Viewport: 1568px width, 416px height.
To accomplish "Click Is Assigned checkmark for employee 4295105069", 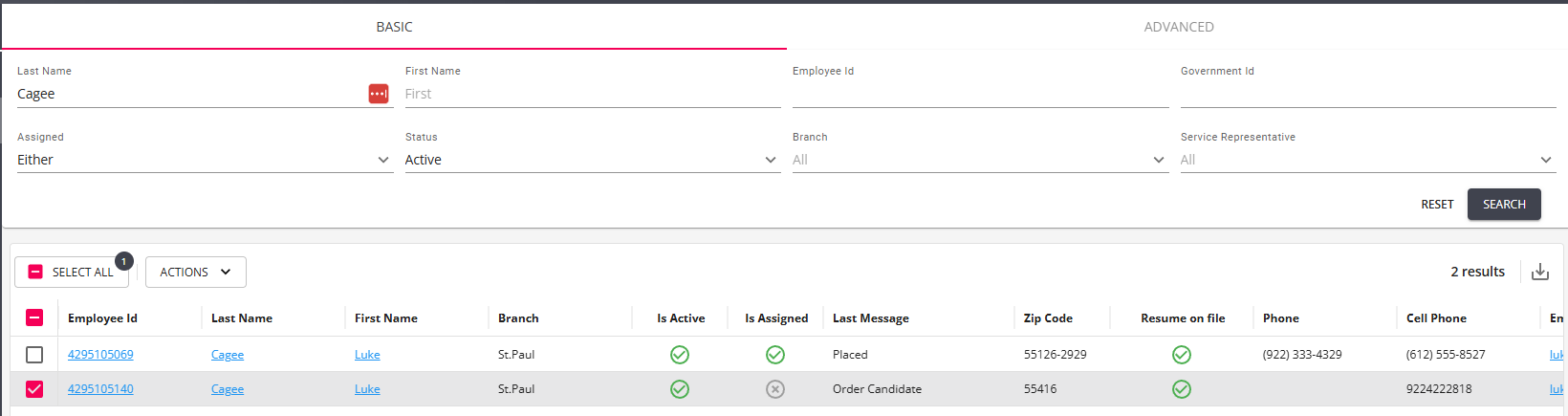I will pyautogui.click(x=775, y=355).
